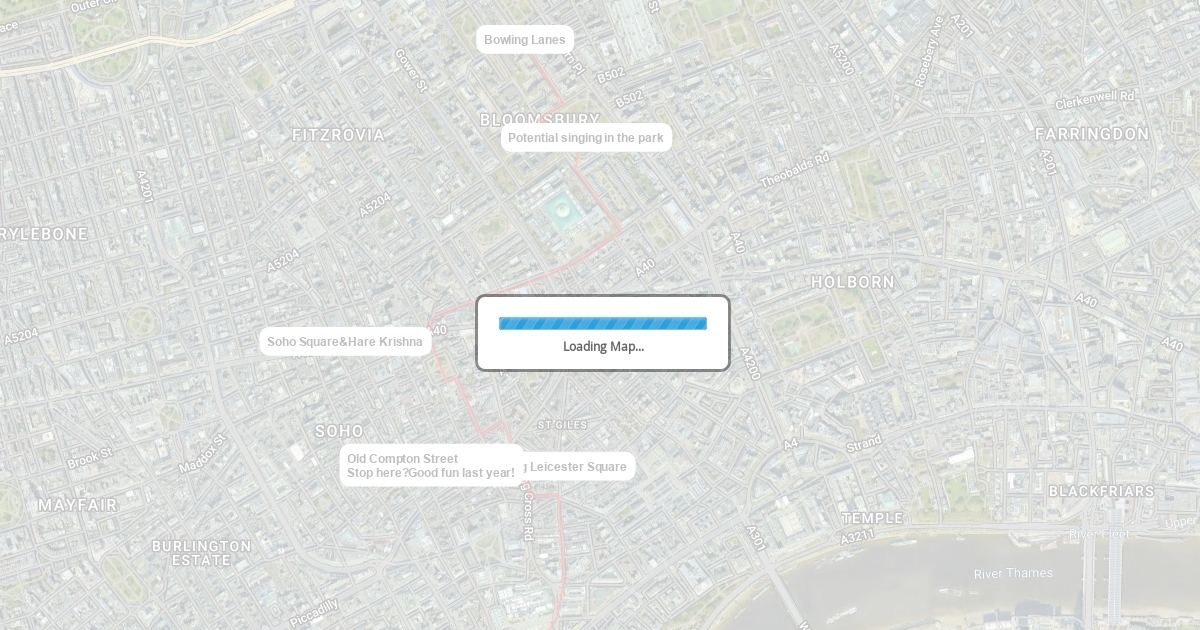Select the BLACKFRIARS map label
The width and height of the screenshot is (1200, 630).
tap(1101, 492)
